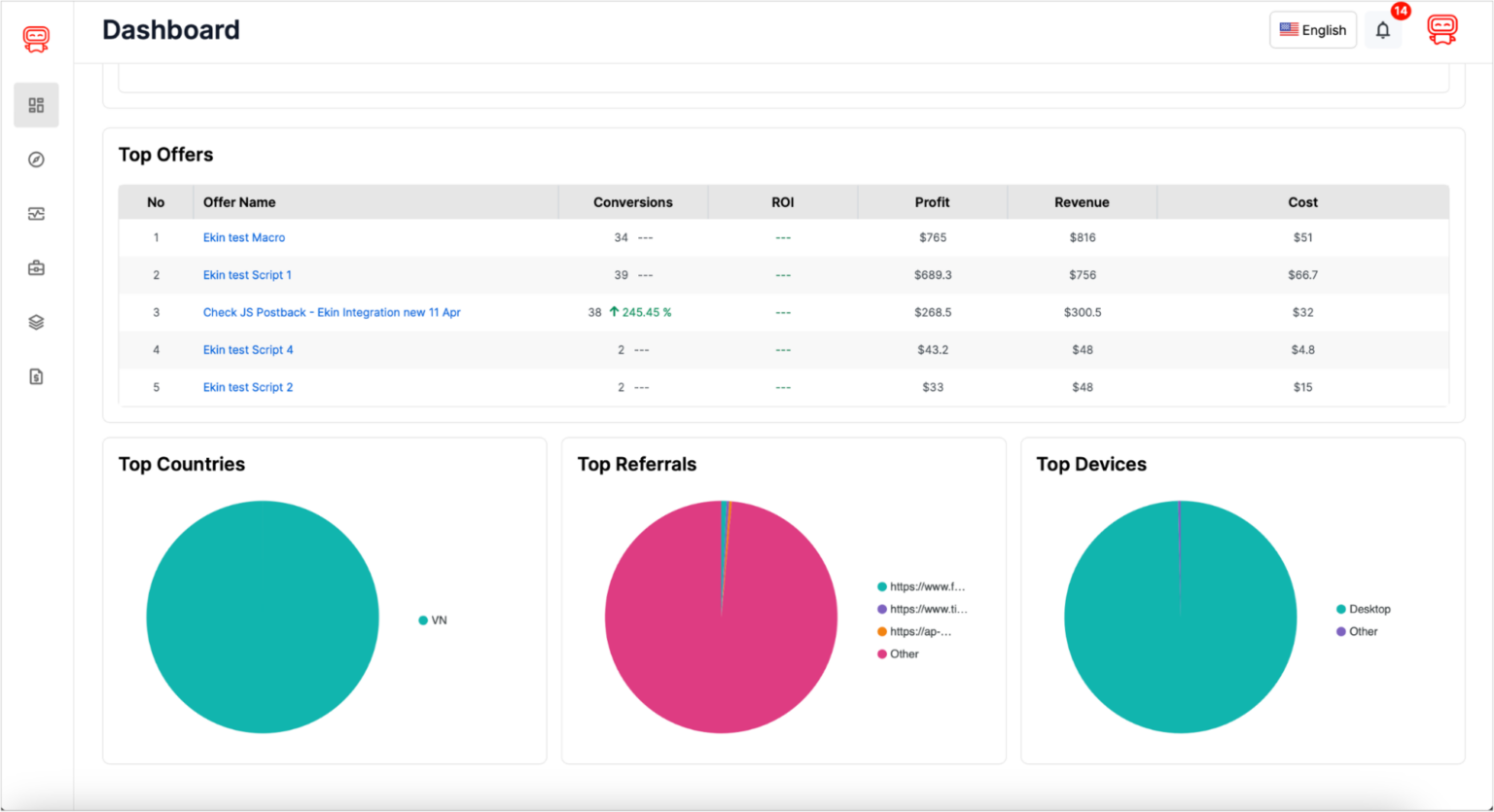Viewport: 1494px width, 812px height.
Task: Open the notification bell with 14 alerts
Action: pyautogui.click(x=1383, y=30)
